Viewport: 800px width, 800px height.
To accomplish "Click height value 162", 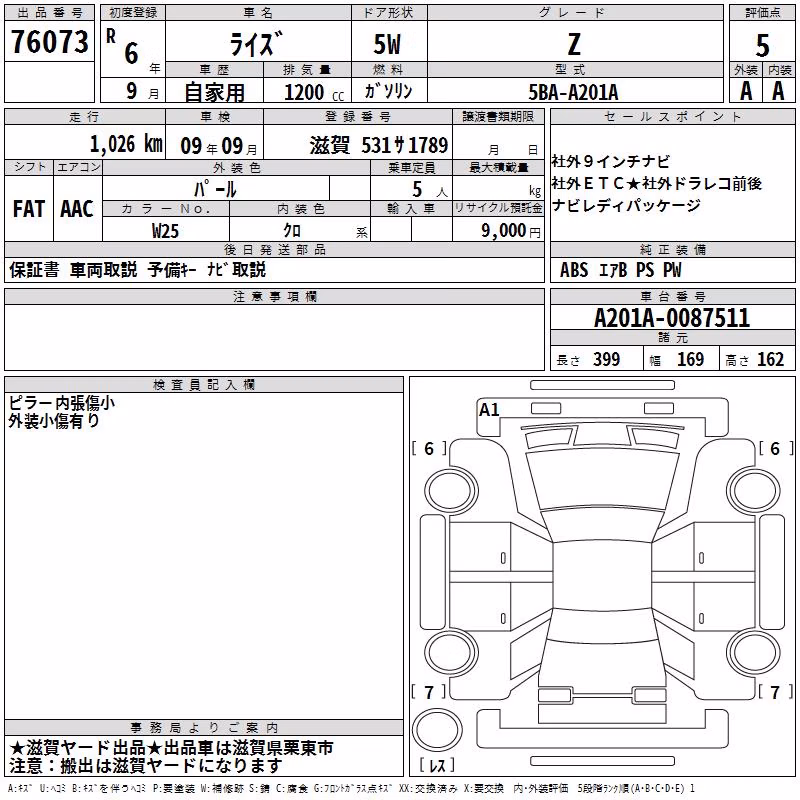I will [770, 359].
